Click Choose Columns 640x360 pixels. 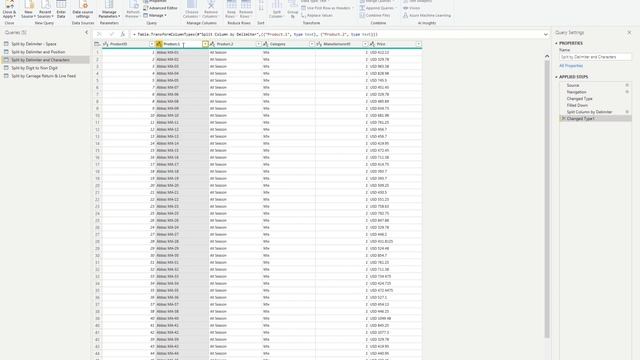(191, 9)
